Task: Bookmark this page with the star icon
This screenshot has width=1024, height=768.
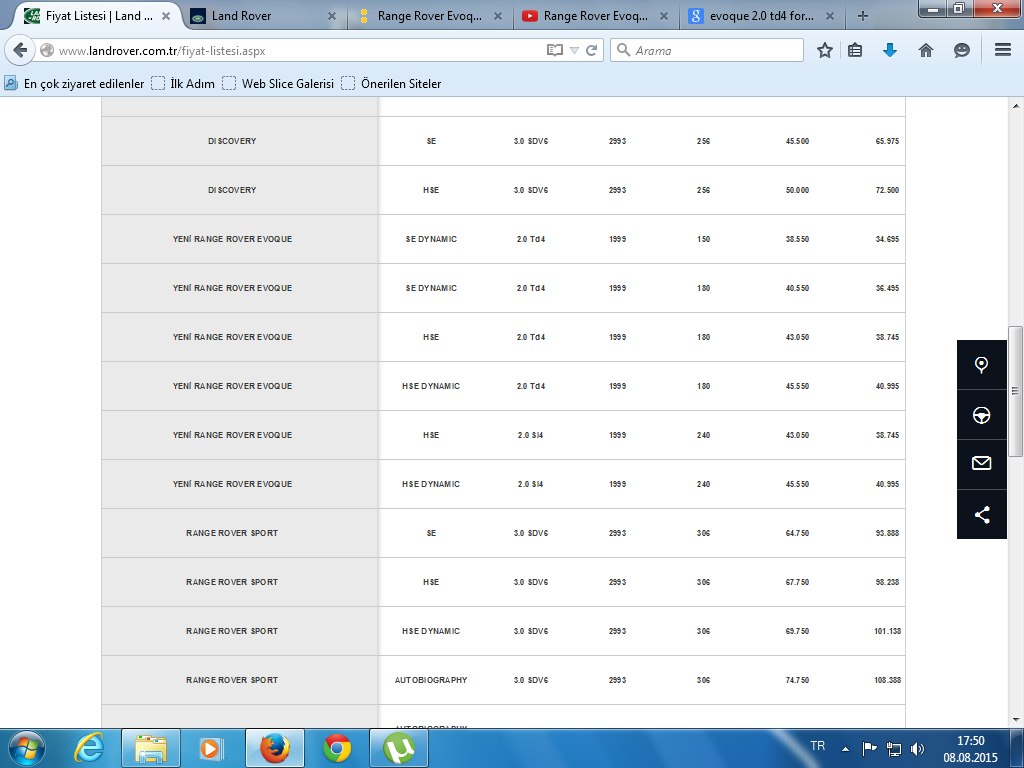Action: [x=825, y=50]
